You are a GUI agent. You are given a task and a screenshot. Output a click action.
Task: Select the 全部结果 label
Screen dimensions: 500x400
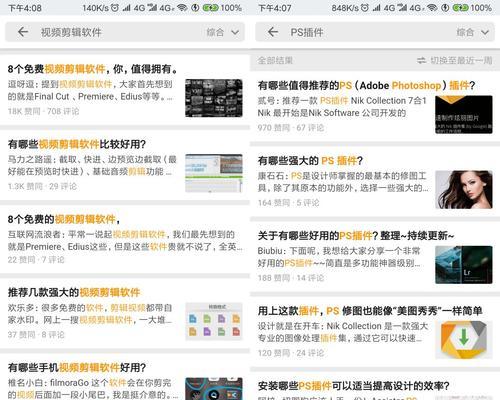pyautogui.click(x=275, y=60)
